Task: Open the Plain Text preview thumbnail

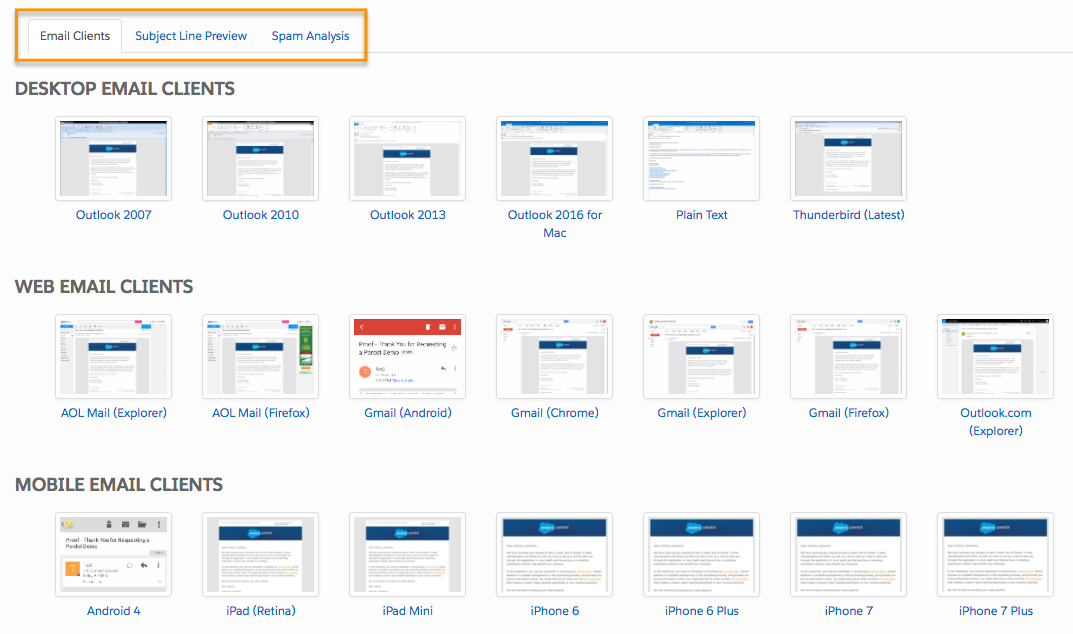Action: point(701,159)
